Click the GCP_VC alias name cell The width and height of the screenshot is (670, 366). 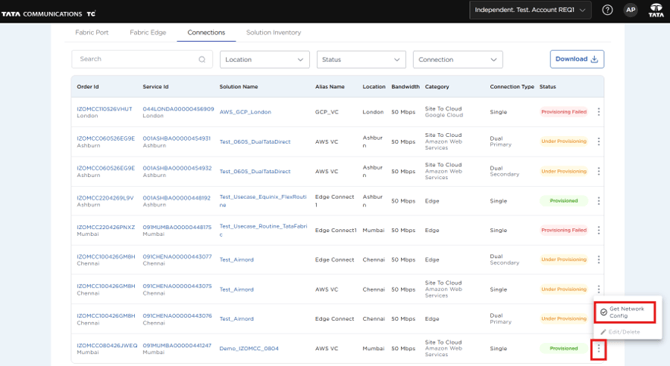pos(326,112)
